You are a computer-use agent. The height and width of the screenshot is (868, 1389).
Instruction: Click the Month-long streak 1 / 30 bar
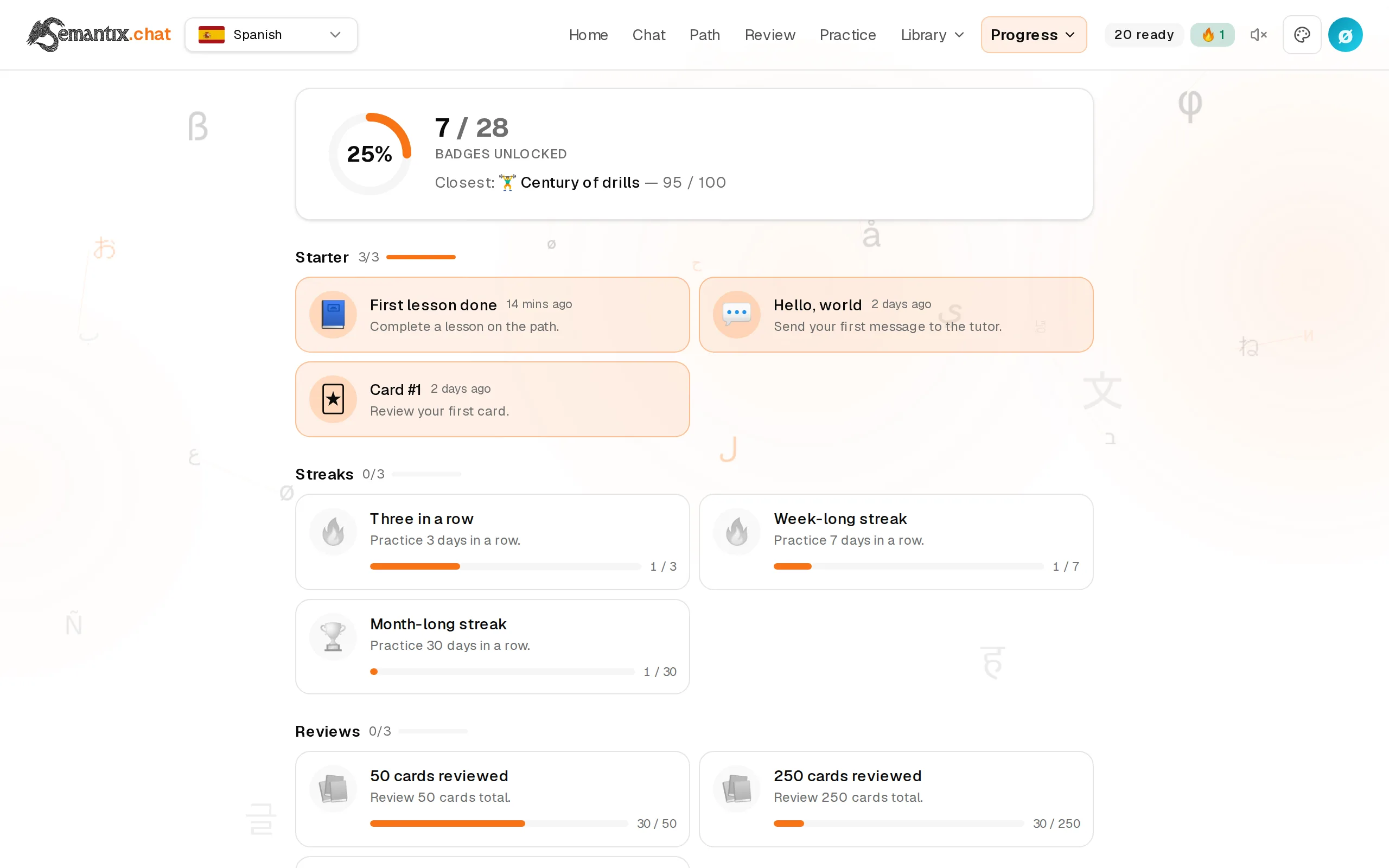point(502,672)
